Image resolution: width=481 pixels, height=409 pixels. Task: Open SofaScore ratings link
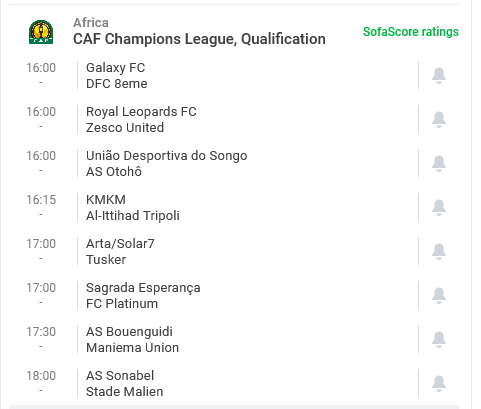click(411, 32)
